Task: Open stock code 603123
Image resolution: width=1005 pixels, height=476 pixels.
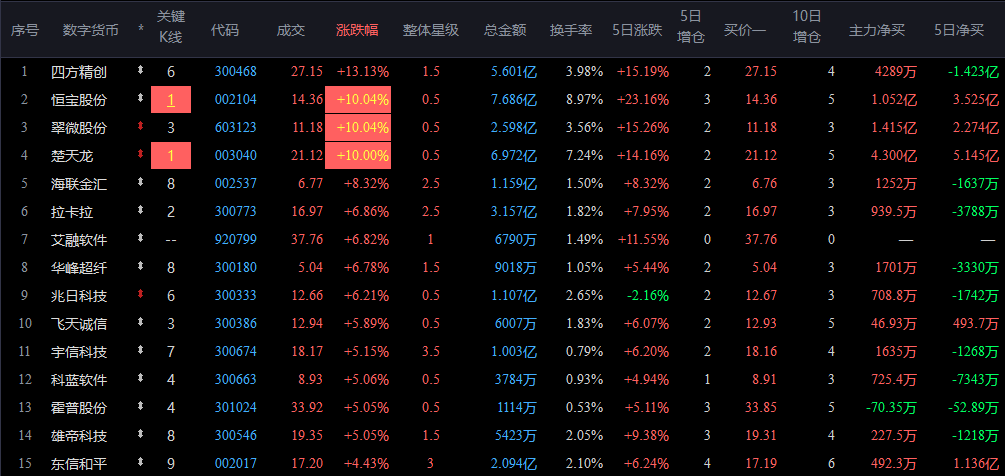Action: pos(235,127)
